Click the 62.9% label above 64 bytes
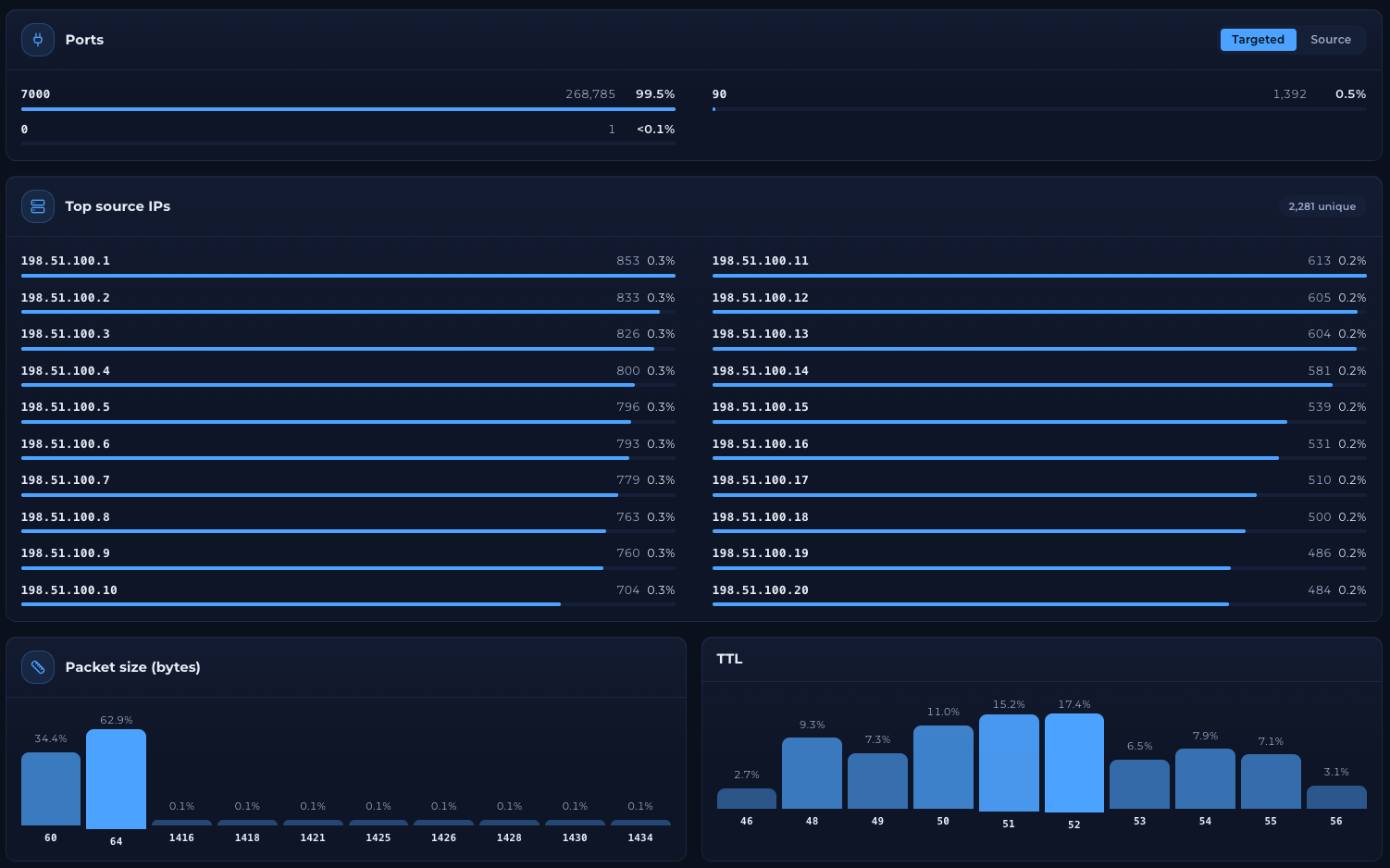Screen dimensions: 1390x868 tap(116, 720)
